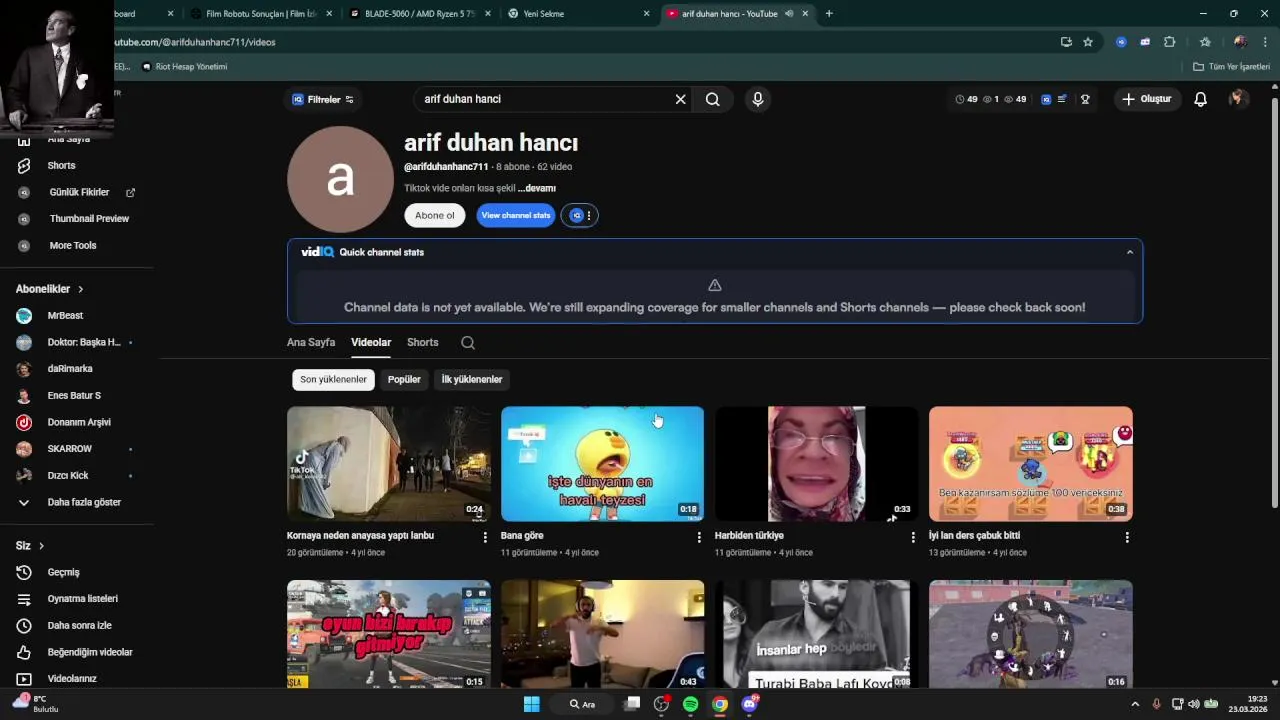The height and width of the screenshot is (720, 1280).
Task: Switch to the Yeni Sekme browser tab
Action: (579, 14)
